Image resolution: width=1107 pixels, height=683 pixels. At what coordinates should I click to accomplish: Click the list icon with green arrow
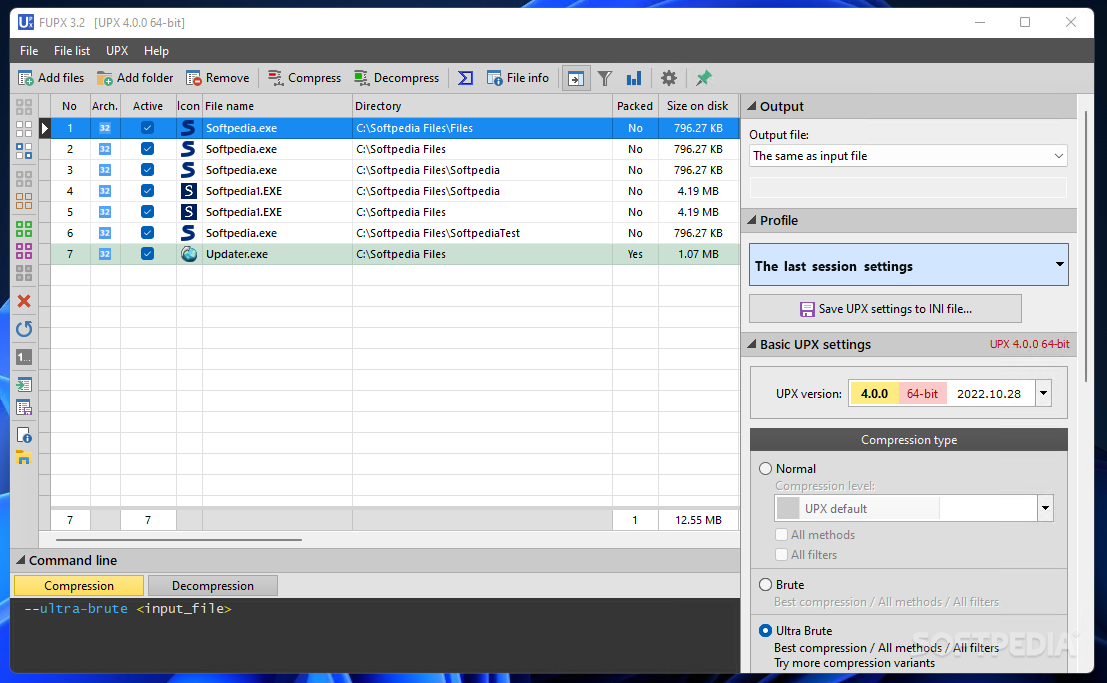click(24, 384)
